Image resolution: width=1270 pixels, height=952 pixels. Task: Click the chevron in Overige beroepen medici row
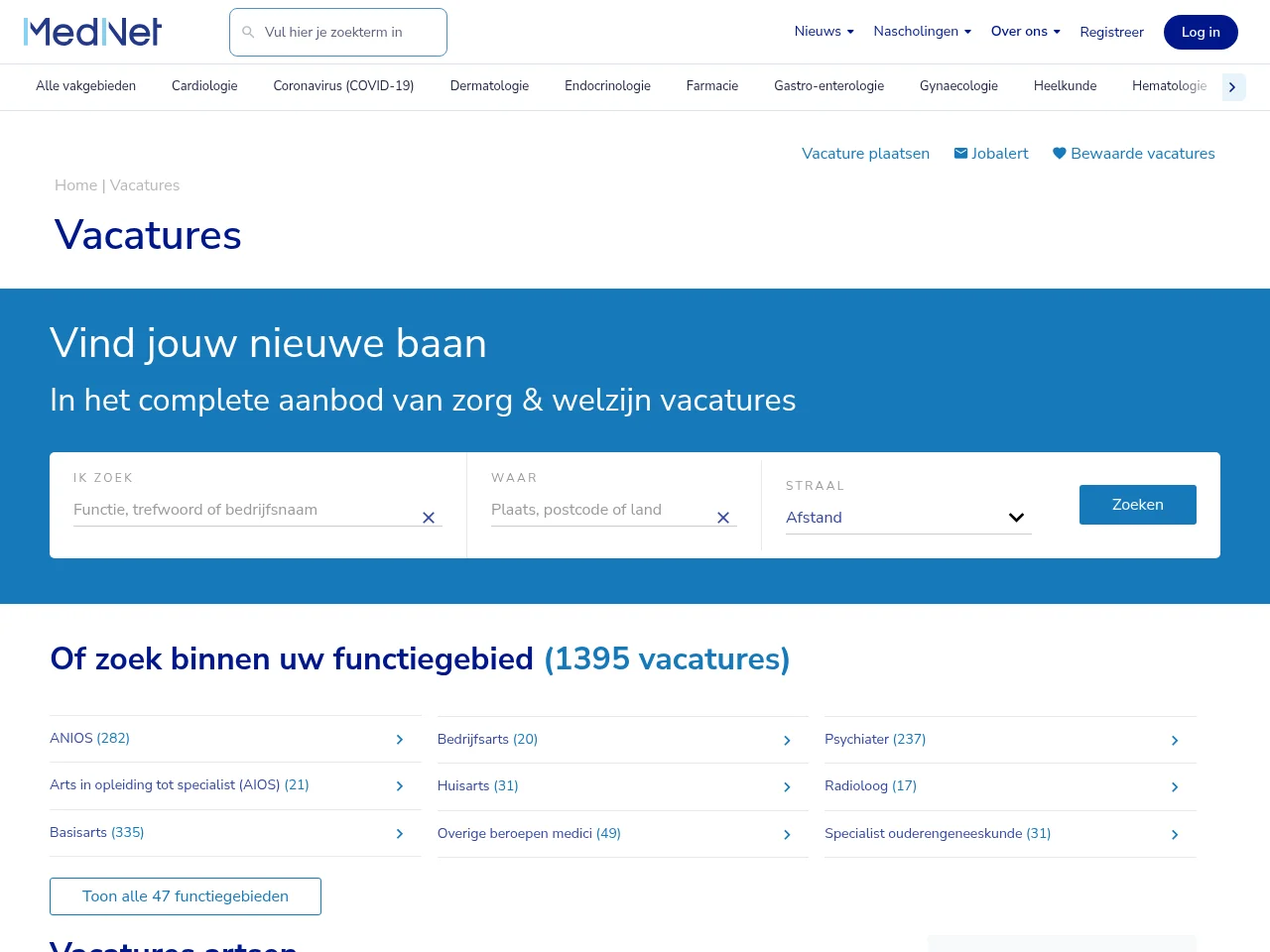point(787,835)
